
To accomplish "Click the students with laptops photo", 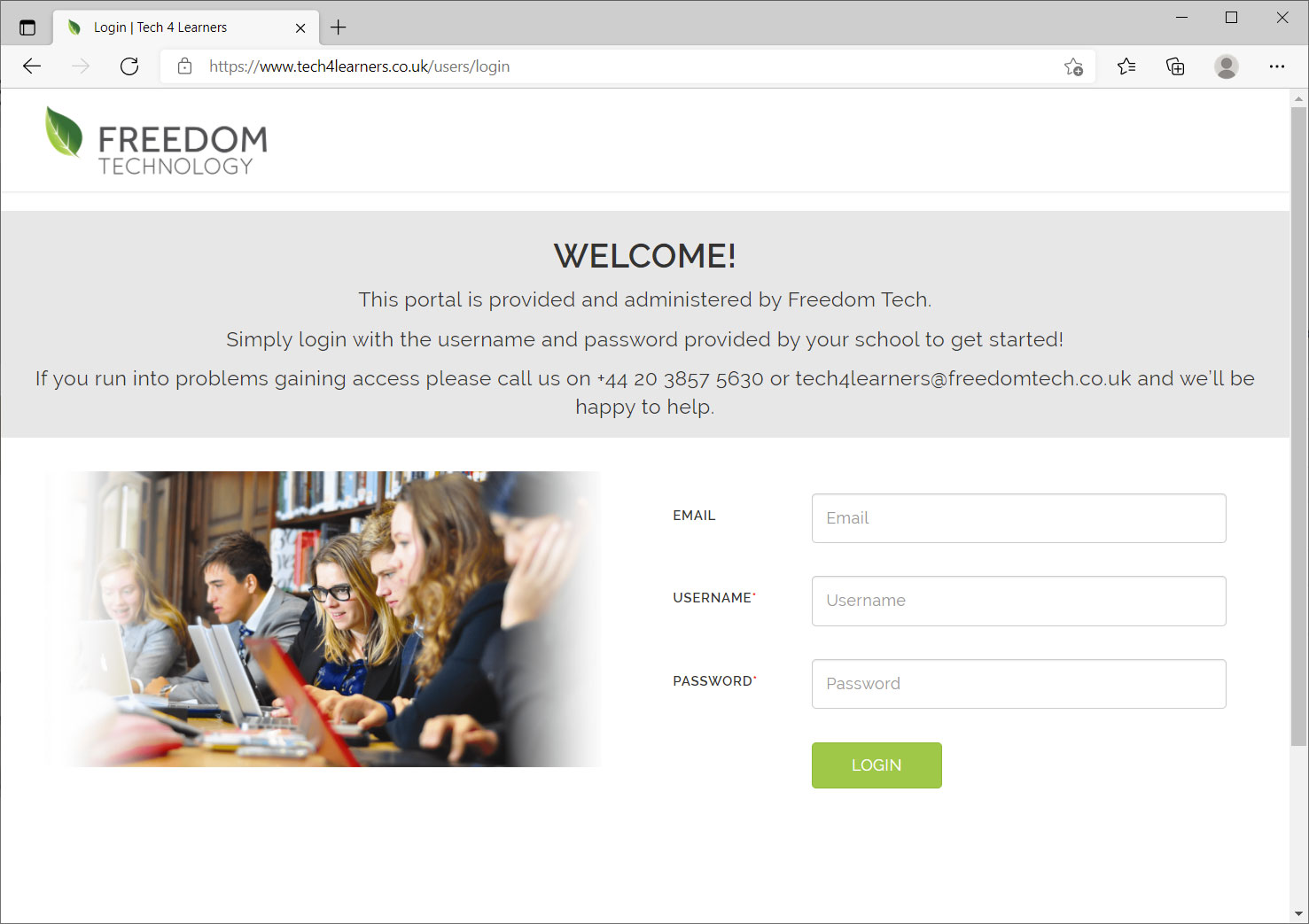I will [x=323, y=619].
